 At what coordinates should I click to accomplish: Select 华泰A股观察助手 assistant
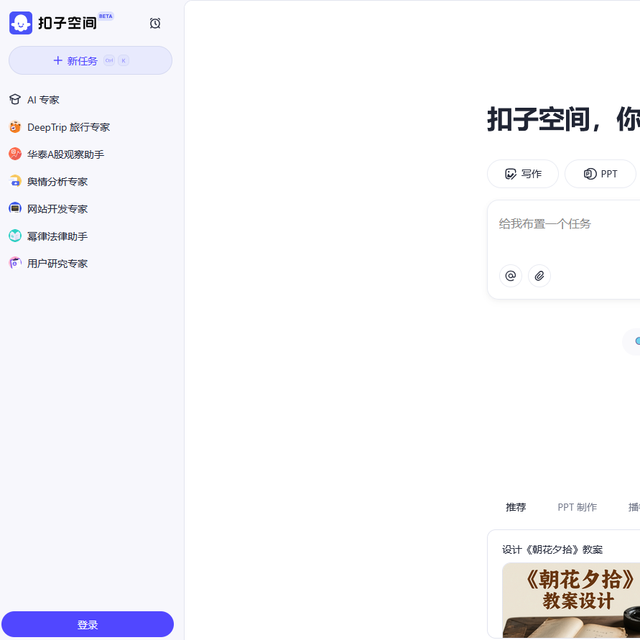(x=65, y=154)
